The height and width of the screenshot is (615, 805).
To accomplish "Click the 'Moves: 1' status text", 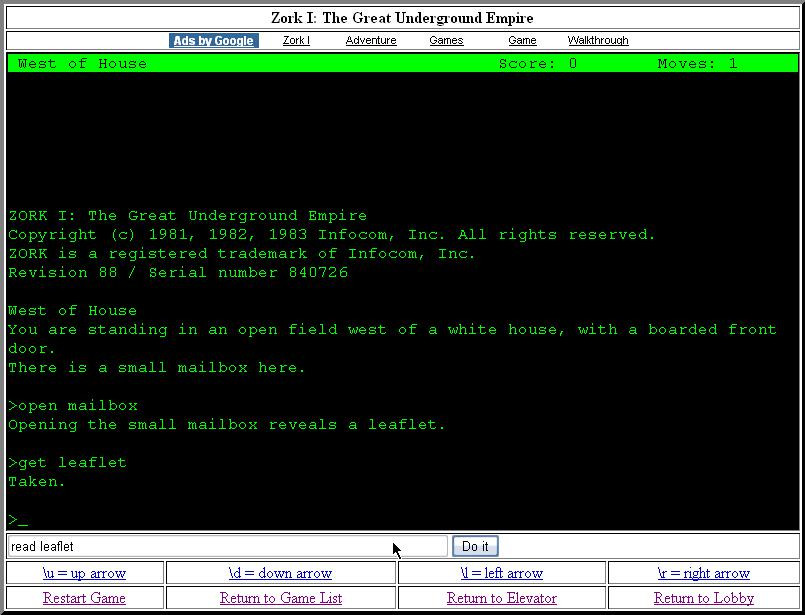I will (x=698, y=64).
